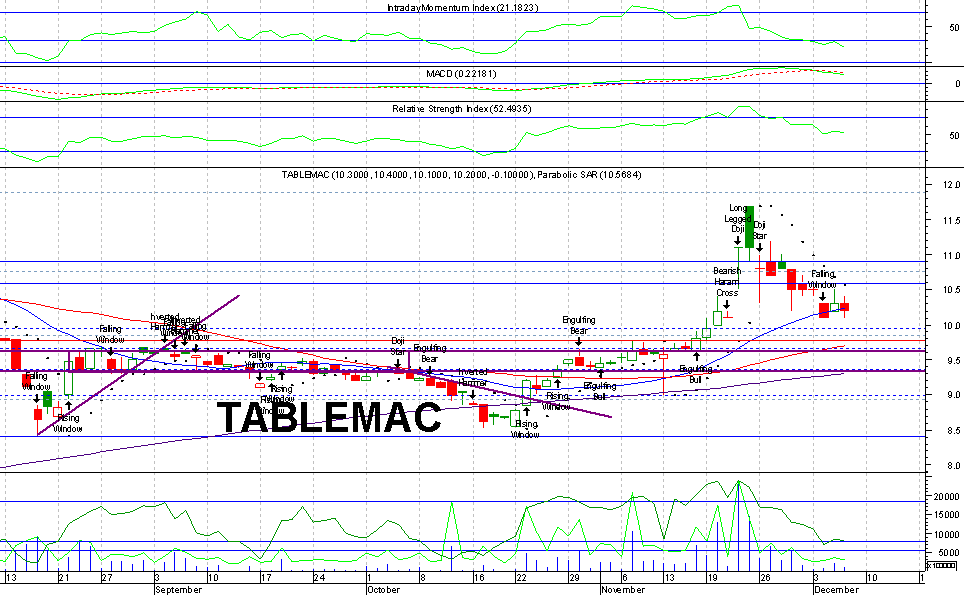The height and width of the screenshot is (595, 964).
Task: Select the date label 29 on the time axis
Action: click(574, 578)
